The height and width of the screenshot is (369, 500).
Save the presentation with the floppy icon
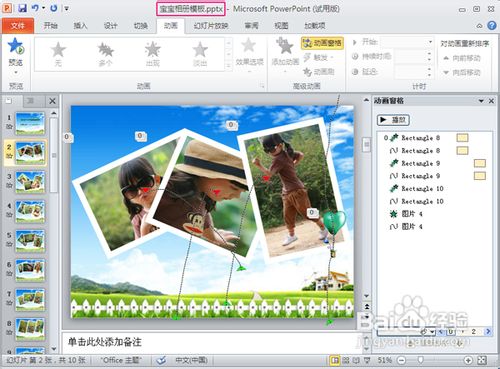click(22, 8)
